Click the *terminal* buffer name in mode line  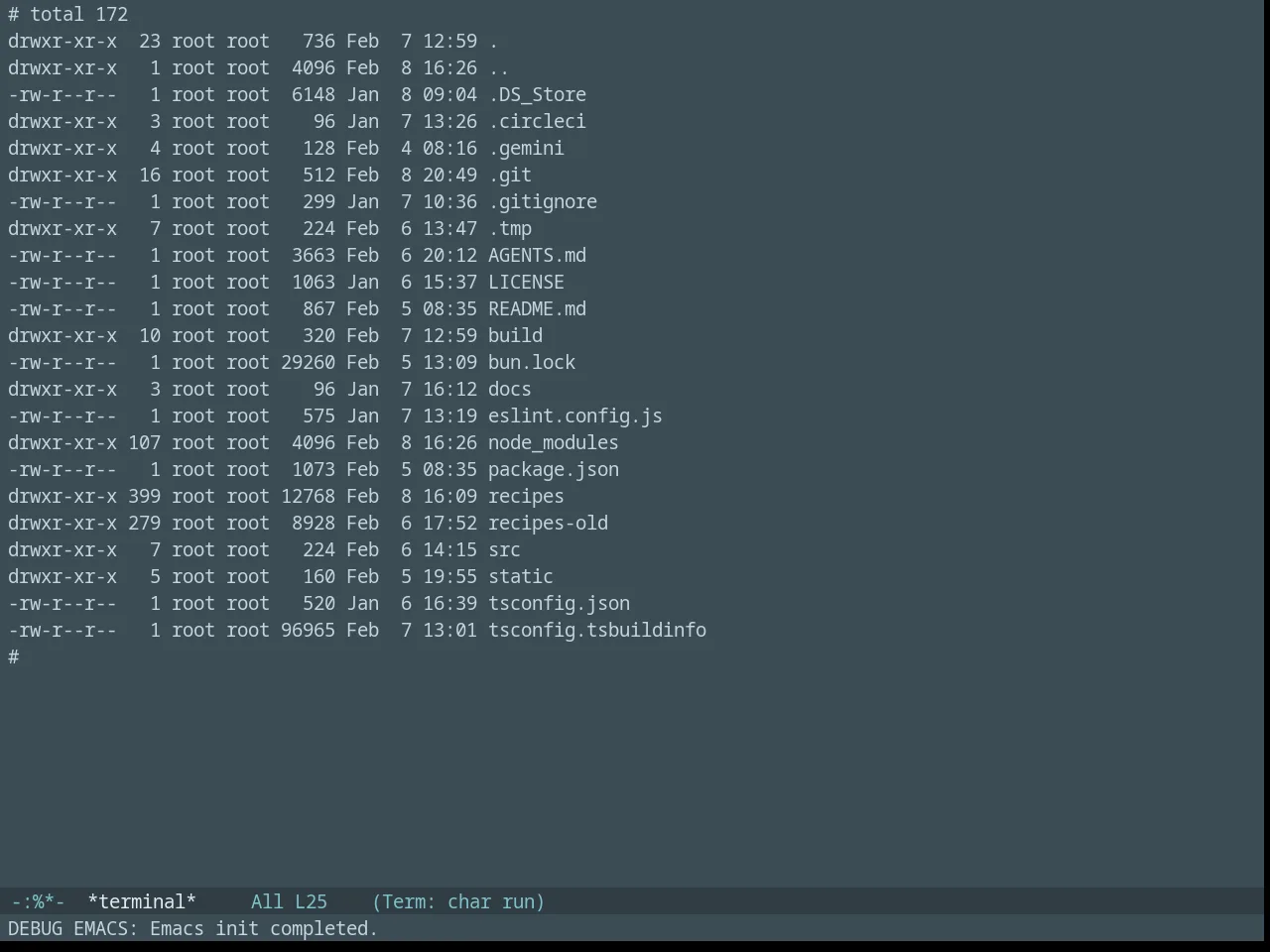142,901
